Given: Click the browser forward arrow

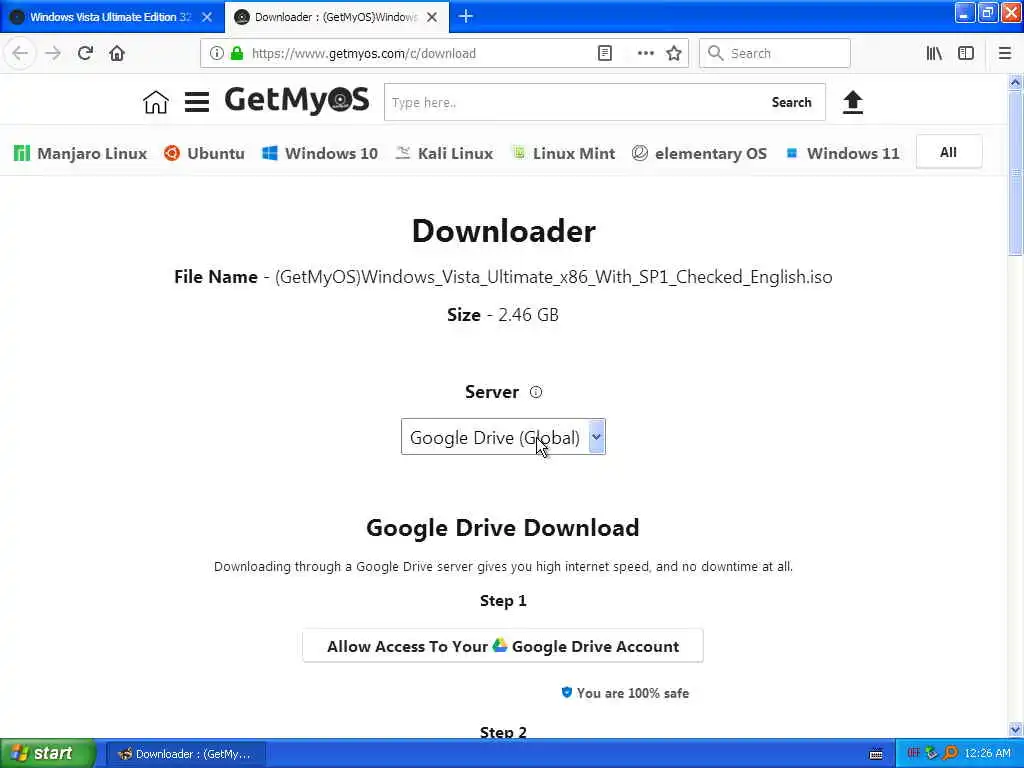Looking at the screenshot, I should pos(53,53).
